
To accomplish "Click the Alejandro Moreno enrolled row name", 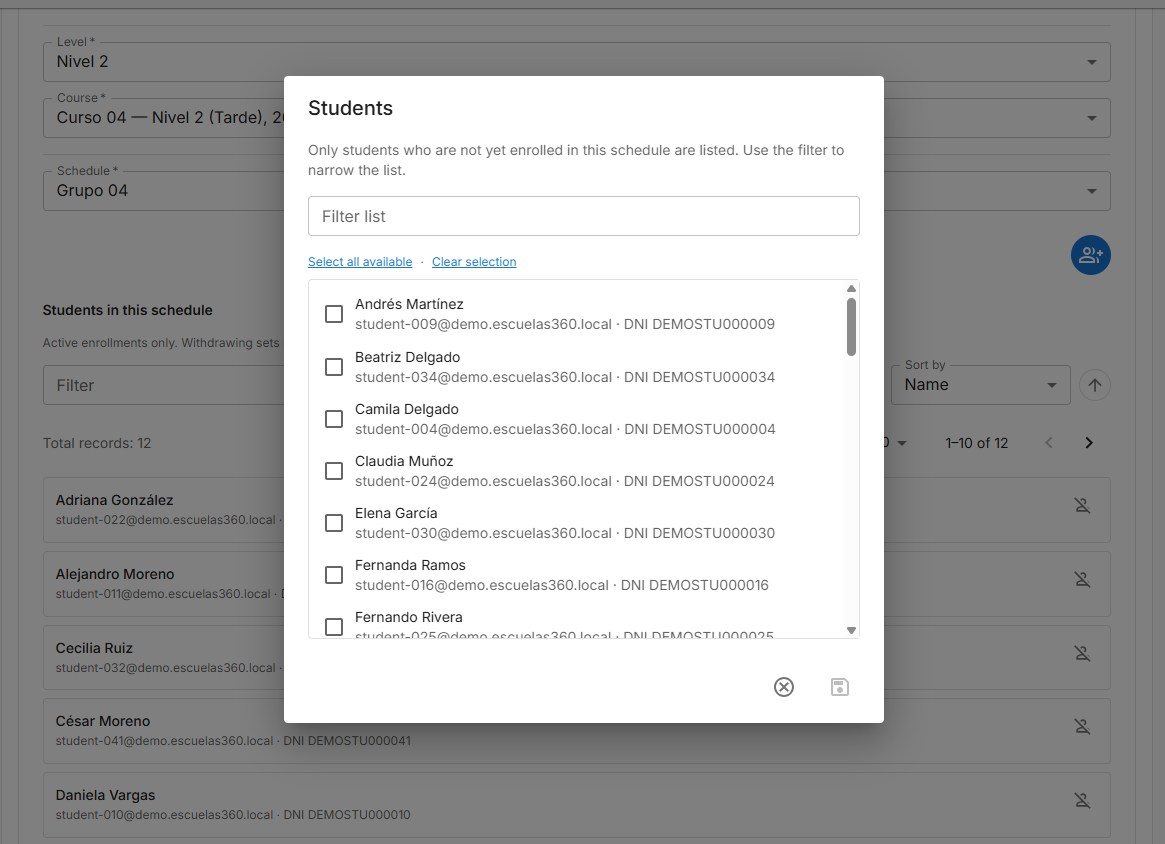I will click(115, 574).
